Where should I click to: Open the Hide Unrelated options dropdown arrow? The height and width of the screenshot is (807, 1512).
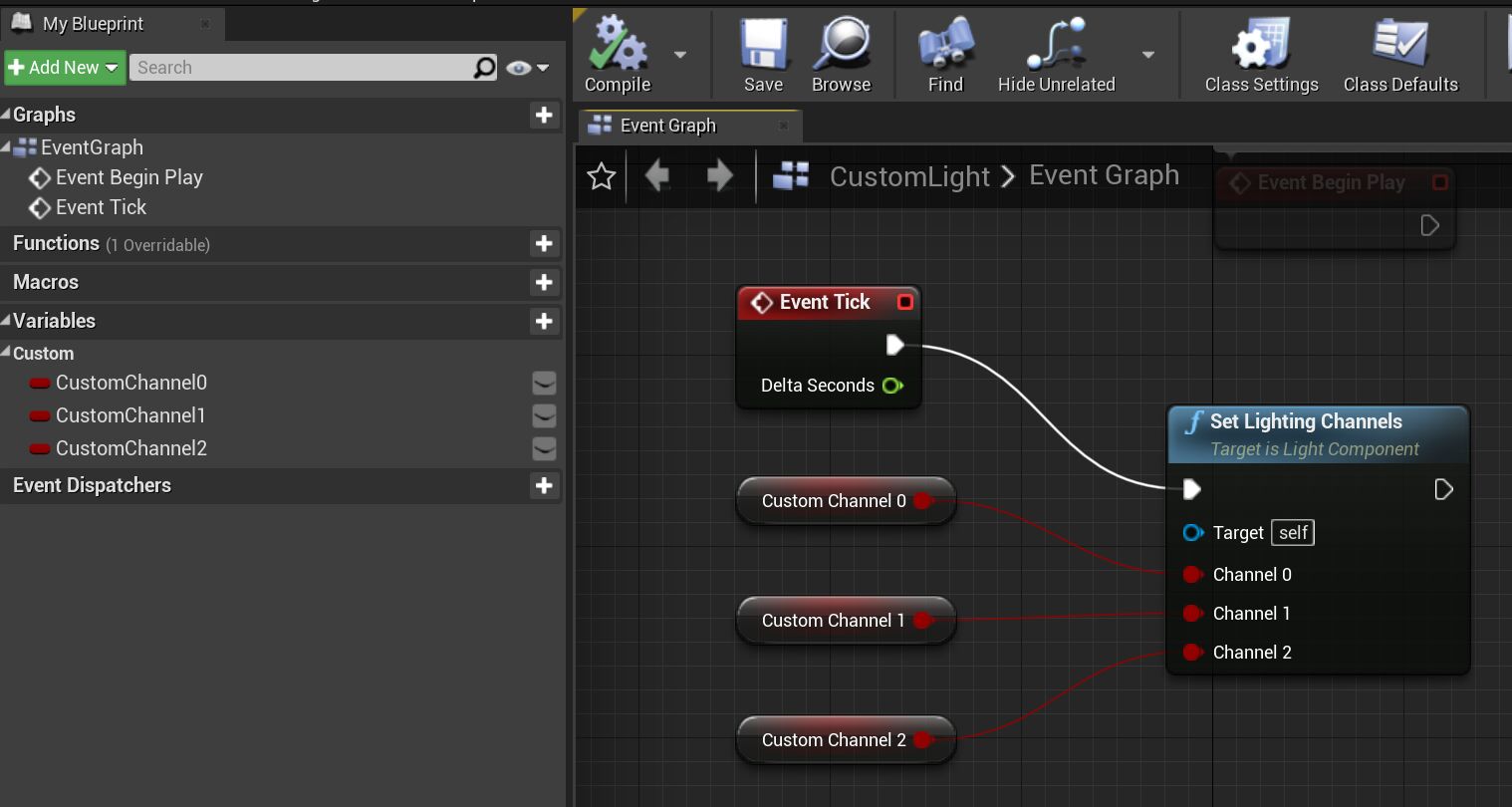(x=1148, y=55)
